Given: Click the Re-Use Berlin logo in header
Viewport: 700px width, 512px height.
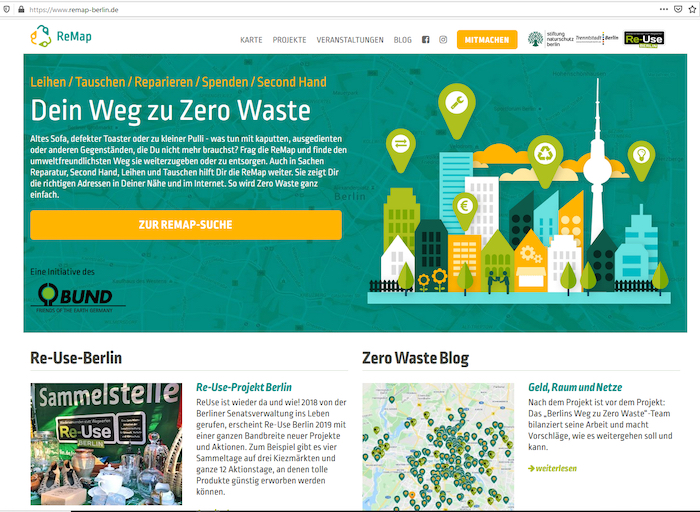Looking at the screenshot, I should tap(644, 39).
